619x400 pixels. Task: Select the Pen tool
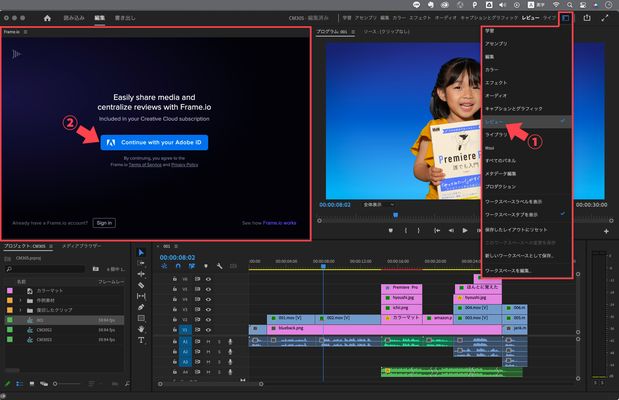click(141, 307)
